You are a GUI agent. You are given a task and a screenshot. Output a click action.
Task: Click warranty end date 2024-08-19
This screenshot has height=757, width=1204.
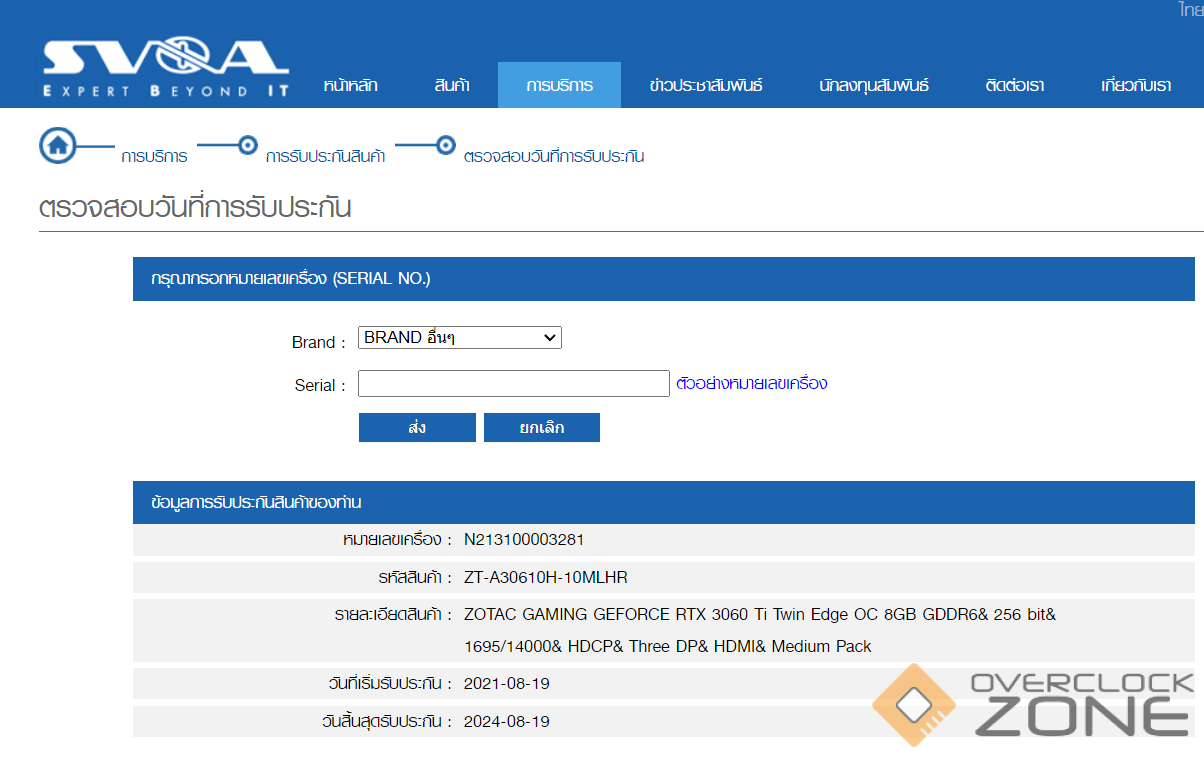click(x=507, y=721)
